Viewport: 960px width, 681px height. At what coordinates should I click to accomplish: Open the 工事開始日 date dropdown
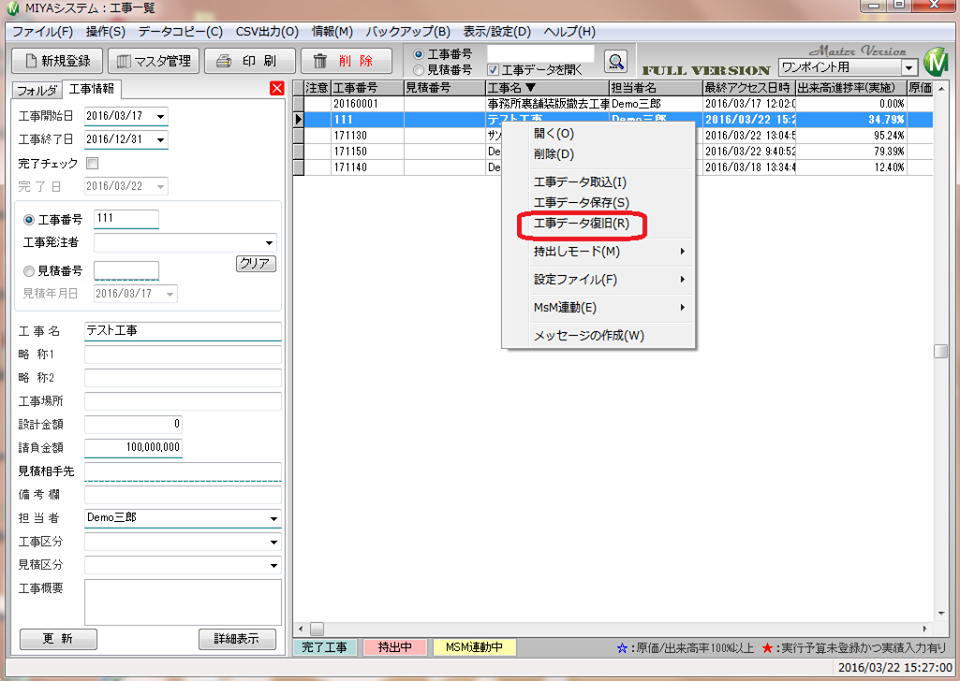(x=160, y=116)
